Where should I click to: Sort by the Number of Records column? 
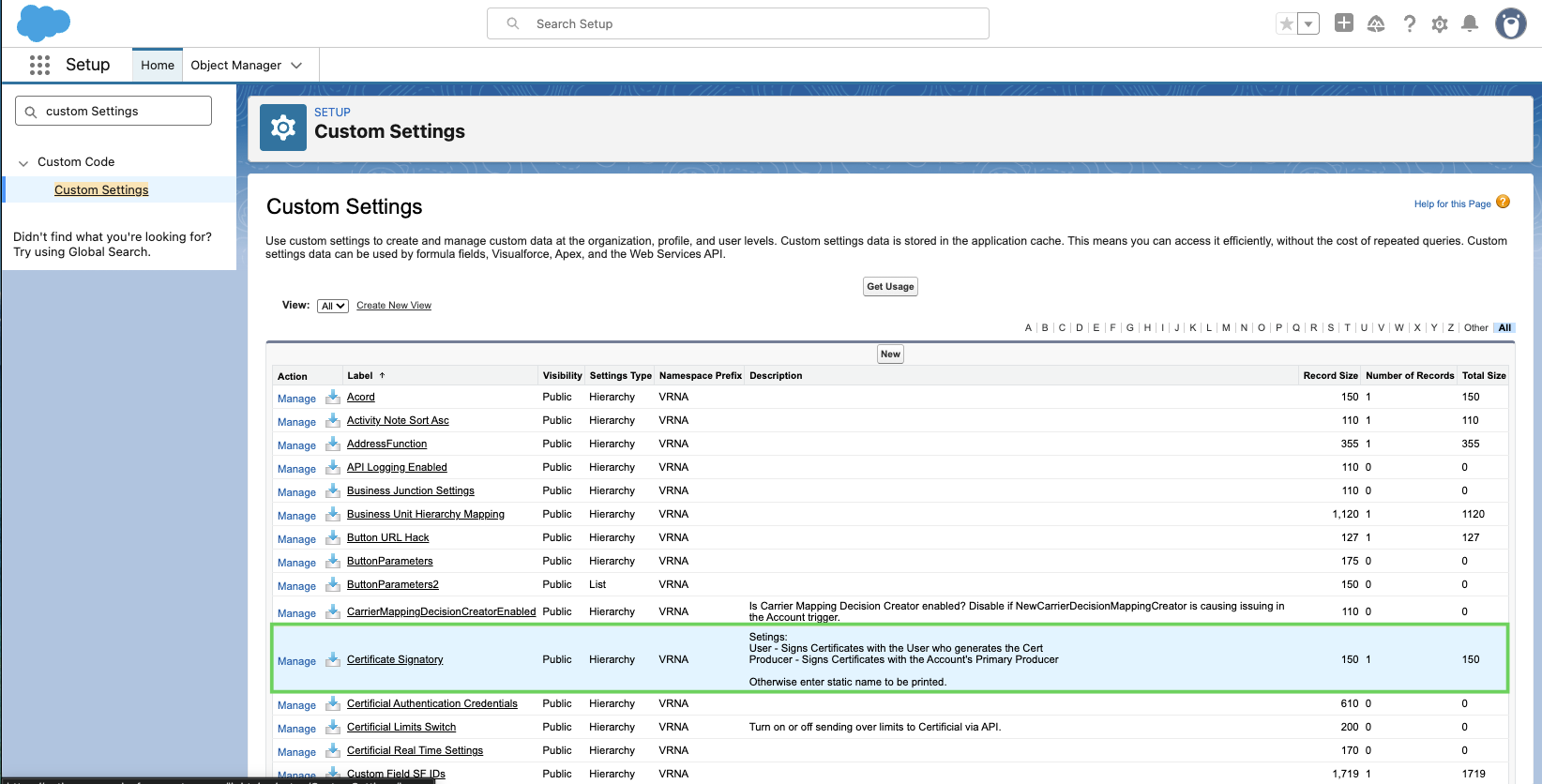(1410, 375)
